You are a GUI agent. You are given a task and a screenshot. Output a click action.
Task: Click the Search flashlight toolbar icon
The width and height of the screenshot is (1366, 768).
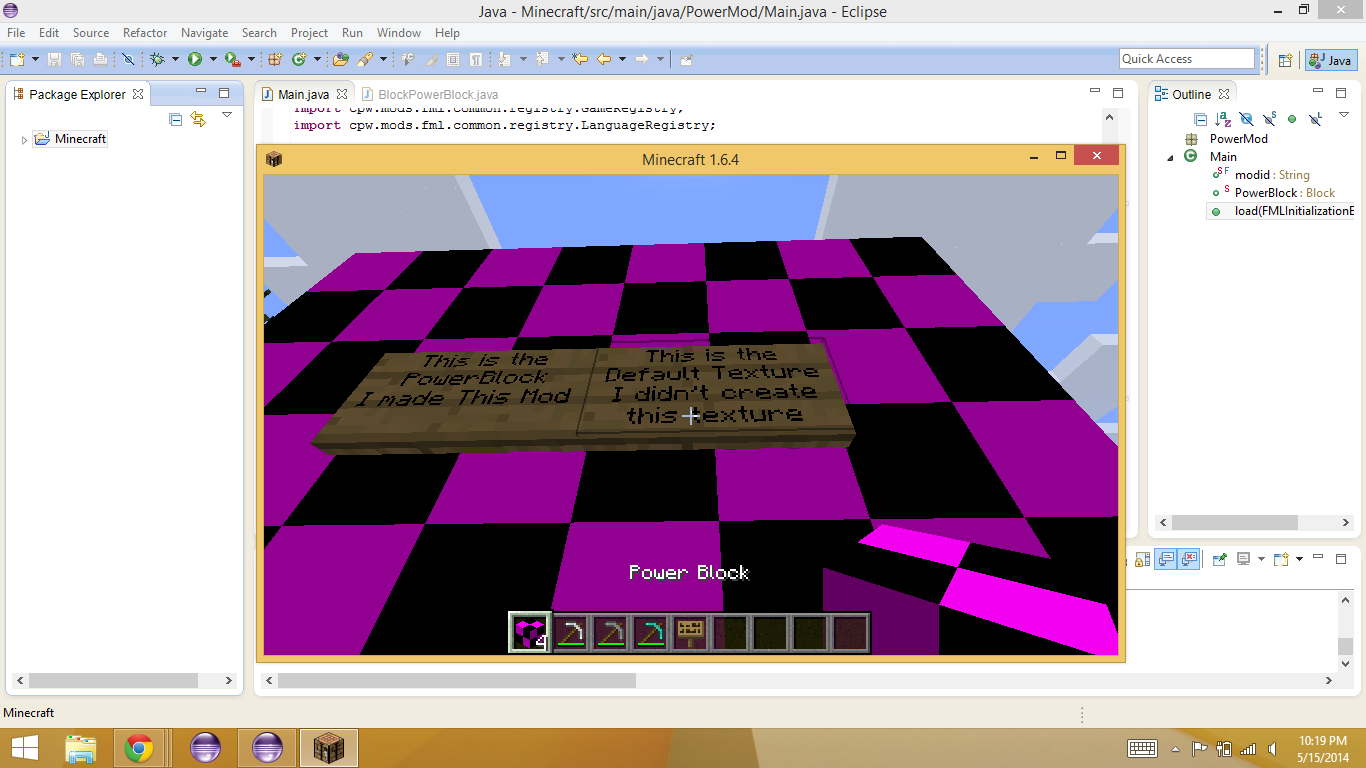[365, 59]
